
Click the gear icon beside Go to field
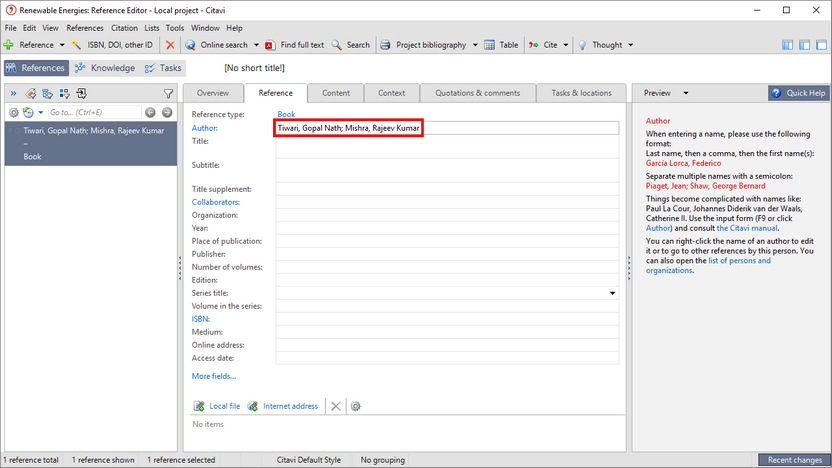coord(14,112)
